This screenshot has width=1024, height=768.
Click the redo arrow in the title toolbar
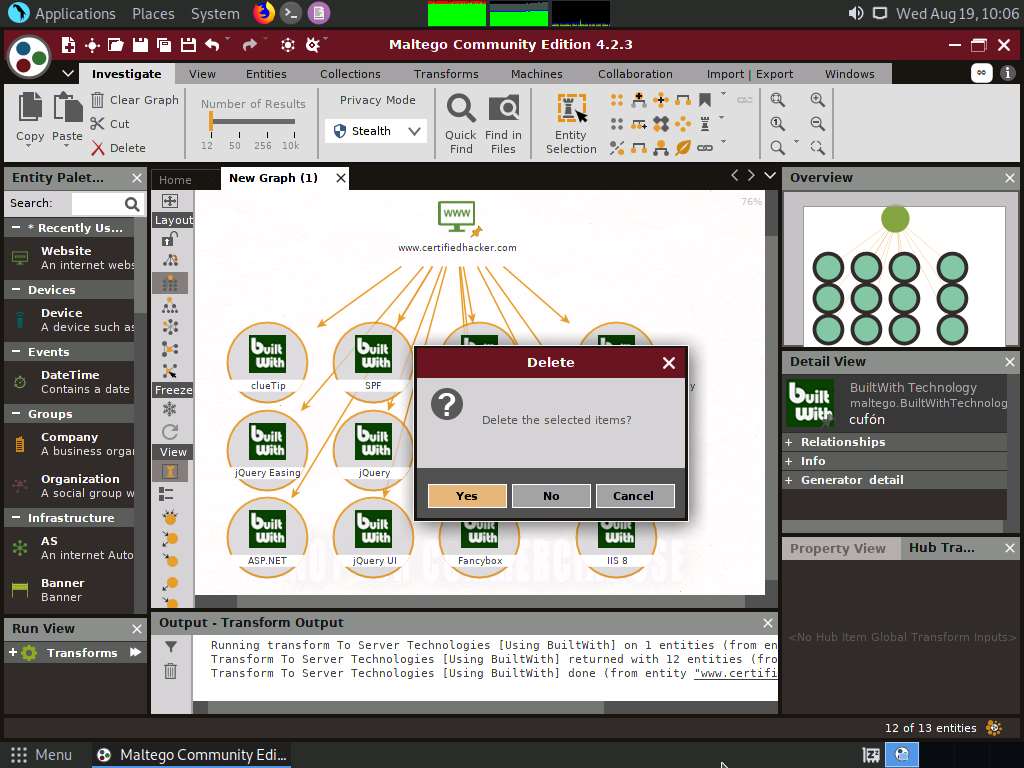(x=249, y=45)
